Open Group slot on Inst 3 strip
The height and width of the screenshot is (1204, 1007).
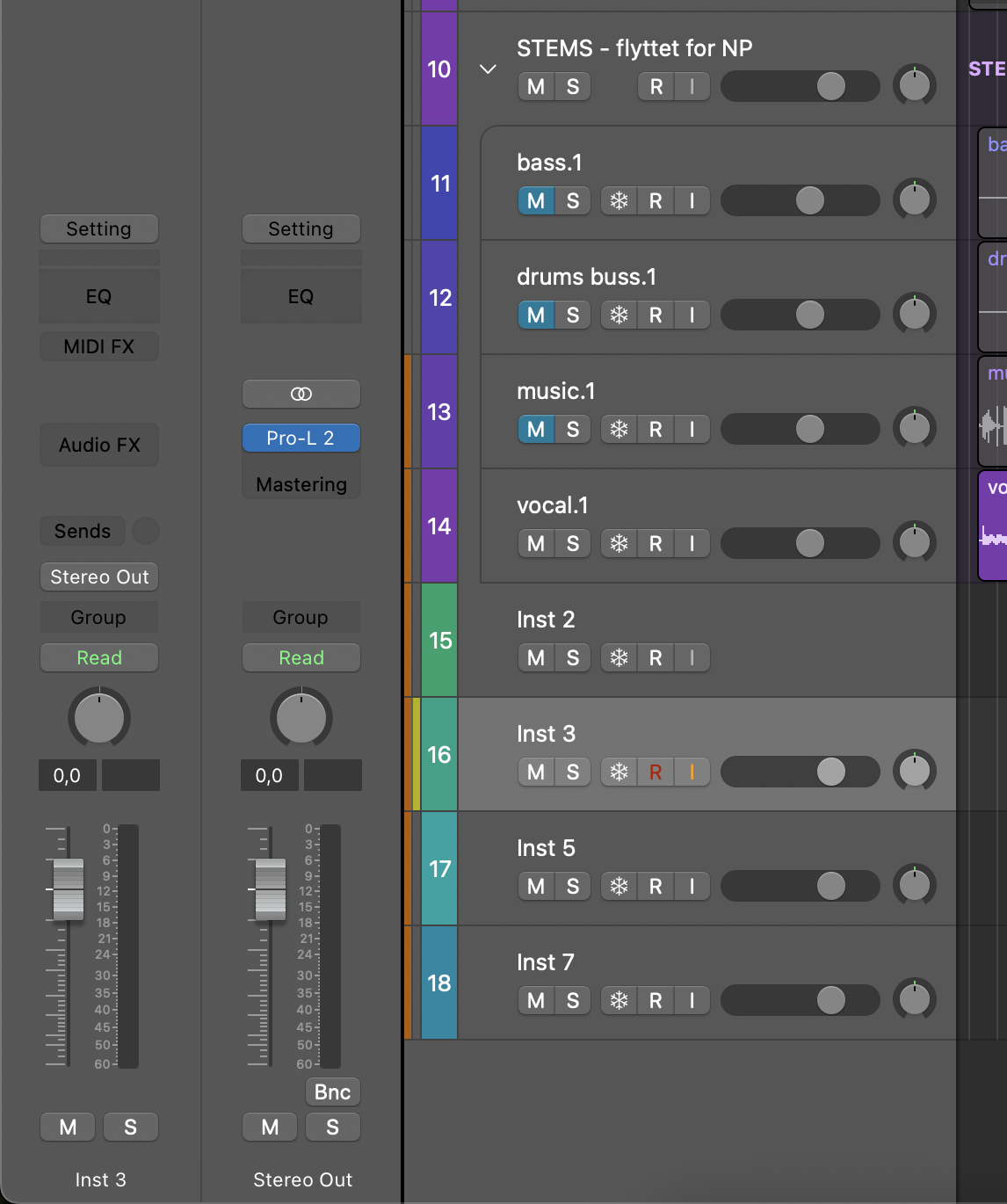pos(99,617)
